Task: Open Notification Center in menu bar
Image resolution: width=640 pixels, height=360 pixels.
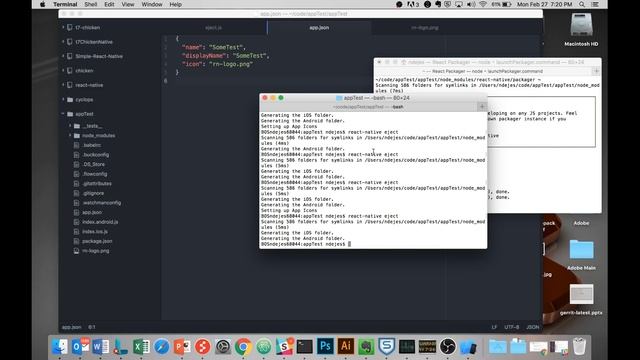Action: pyautogui.click(x=595, y=4)
